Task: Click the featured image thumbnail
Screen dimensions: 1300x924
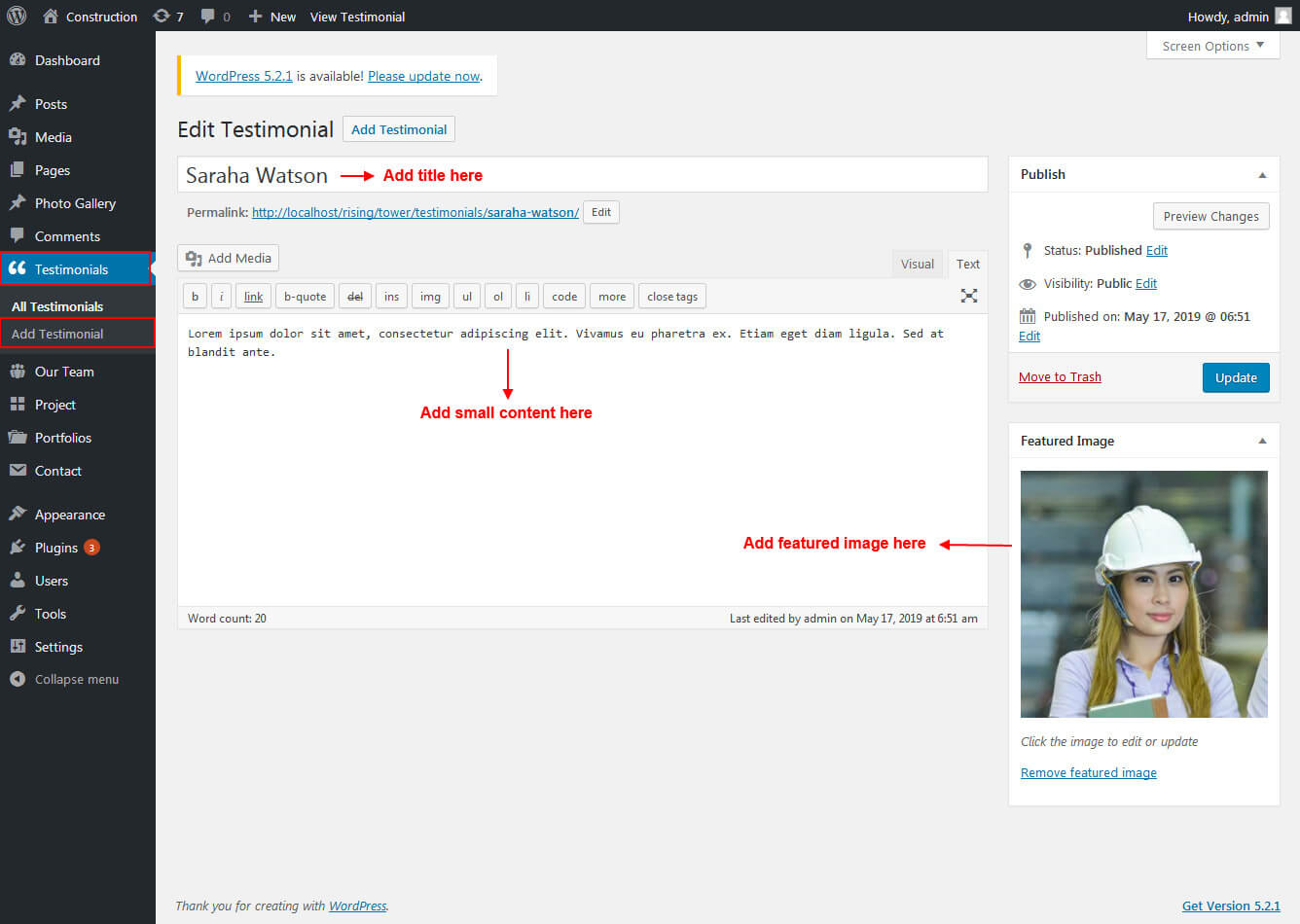Action: point(1143,594)
